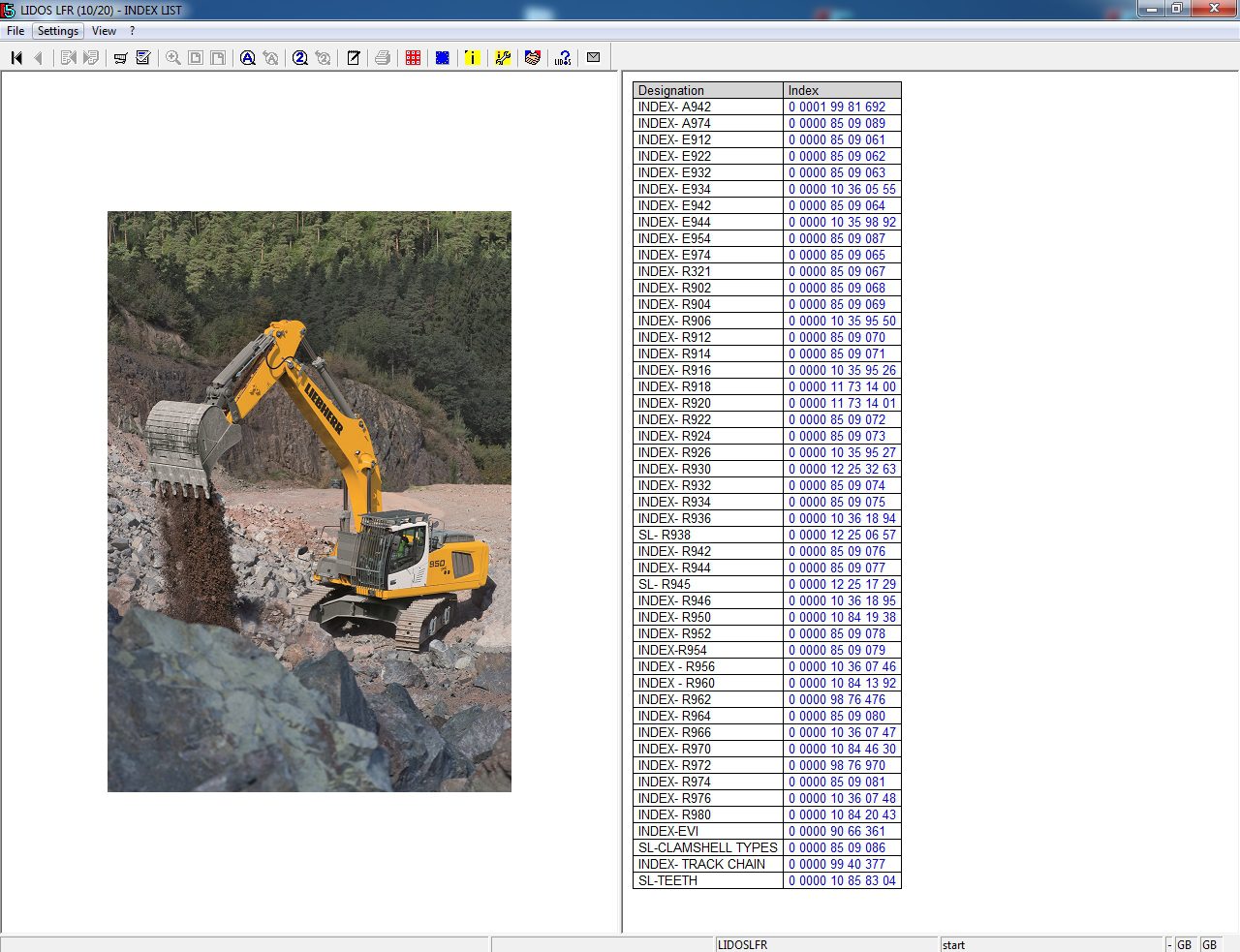Viewport: 1240px width, 952px height.
Task: Open the red parts grid icon
Action: coord(412,57)
